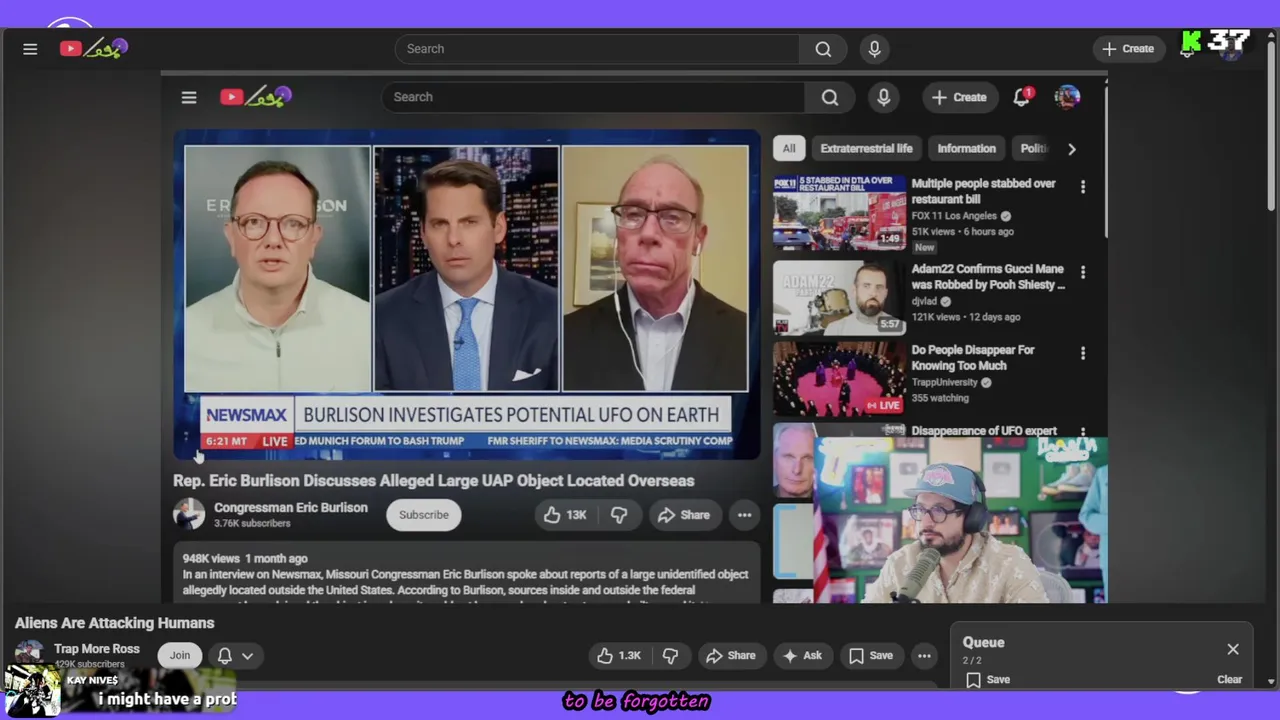Open the outer YouTube hamburger guide menu
The width and height of the screenshot is (1280, 720).
(30, 49)
